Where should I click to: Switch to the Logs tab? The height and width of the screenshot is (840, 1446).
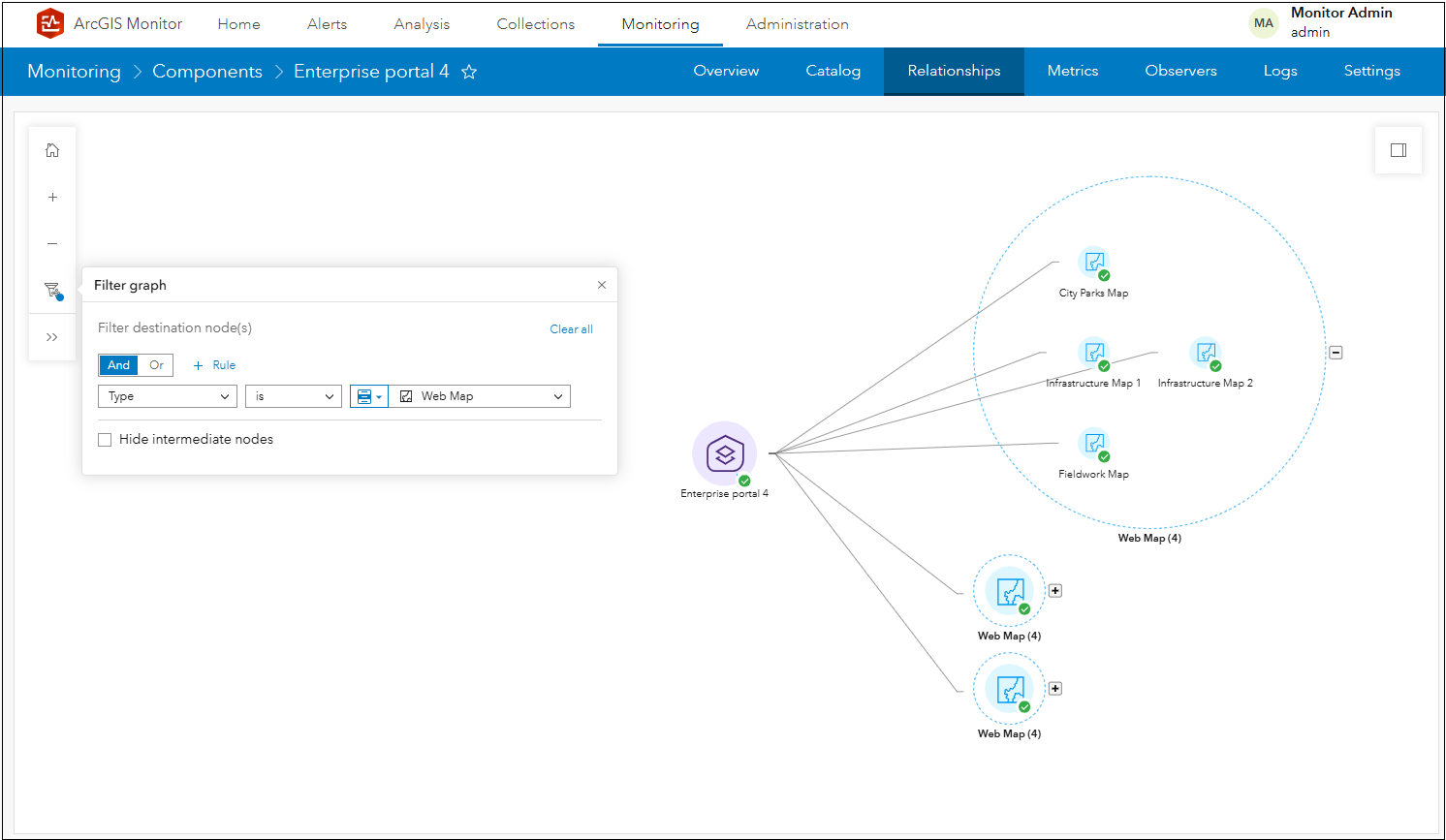pyautogui.click(x=1280, y=71)
